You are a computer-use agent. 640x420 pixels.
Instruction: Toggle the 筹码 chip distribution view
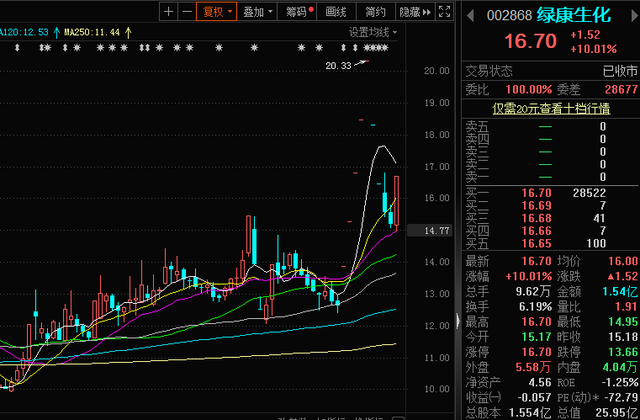click(x=297, y=12)
